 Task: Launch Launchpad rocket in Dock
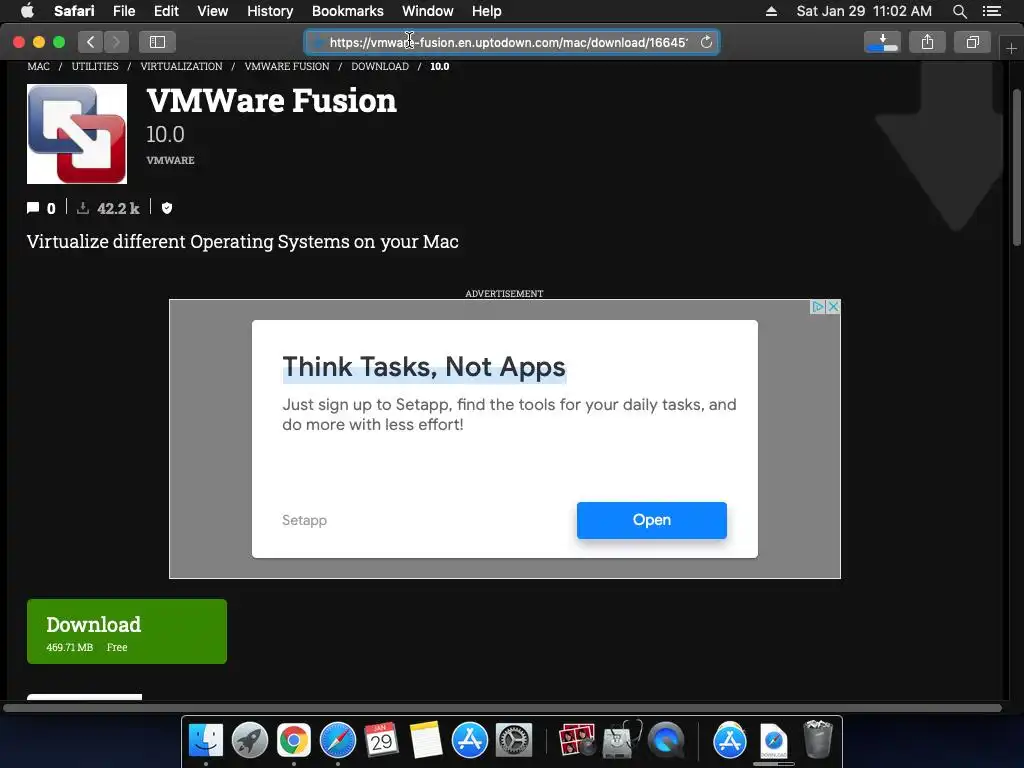click(249, 741)
